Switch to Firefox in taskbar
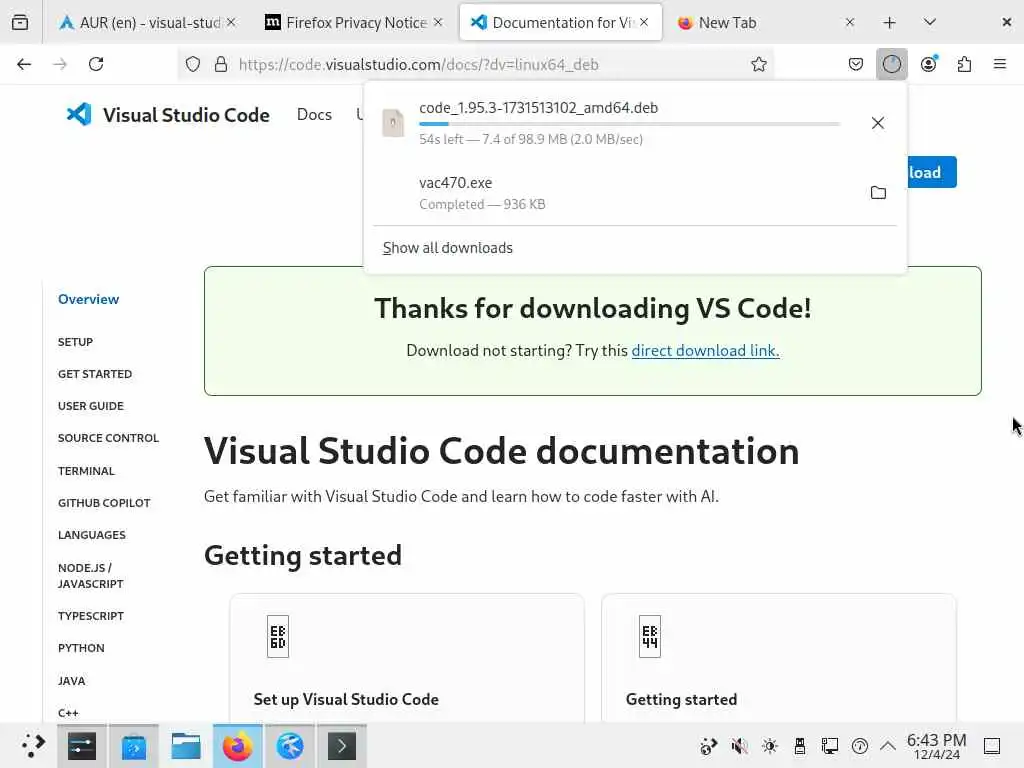 (x=238, y=746)
